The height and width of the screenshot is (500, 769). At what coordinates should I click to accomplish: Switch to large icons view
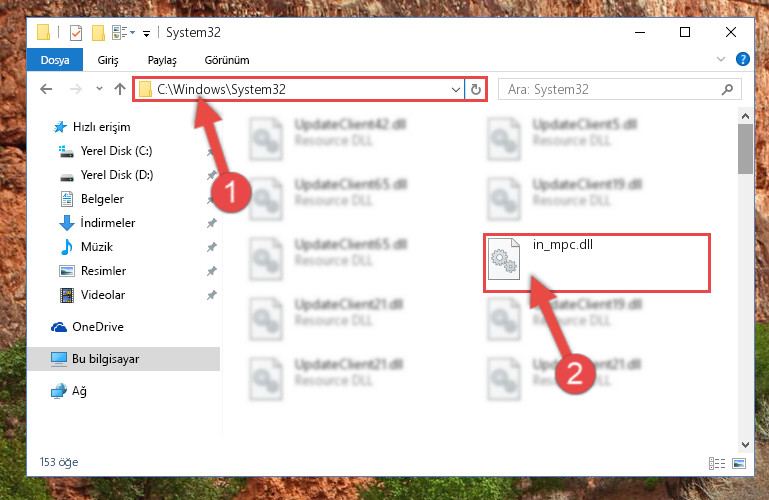tap(739, 463)
